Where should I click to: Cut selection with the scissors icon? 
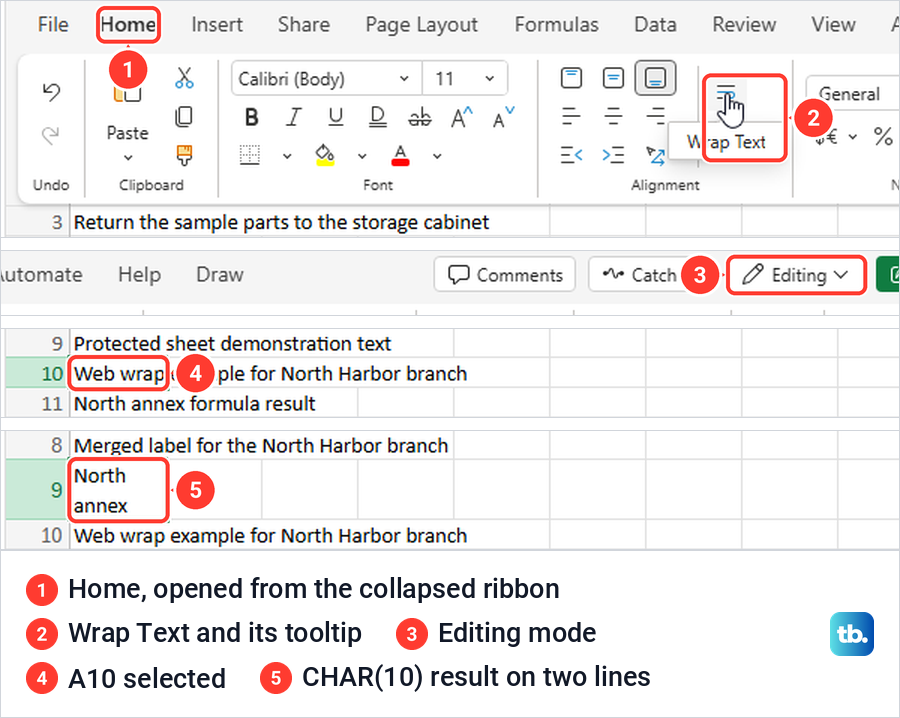tap(184, 77)
